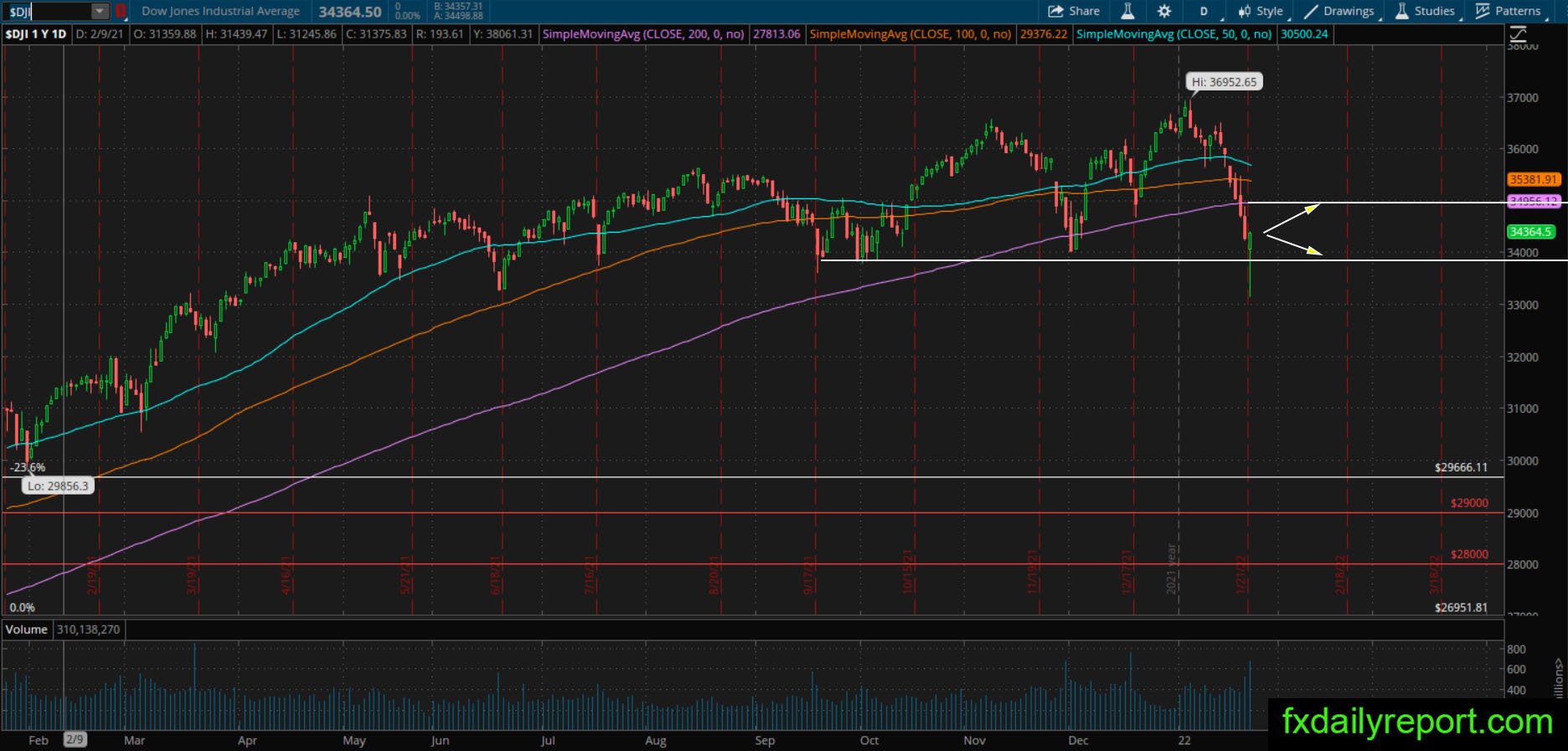Open the symbol dropdown arrow next to $DJI
1568x751 pixels.
(100, 11)
